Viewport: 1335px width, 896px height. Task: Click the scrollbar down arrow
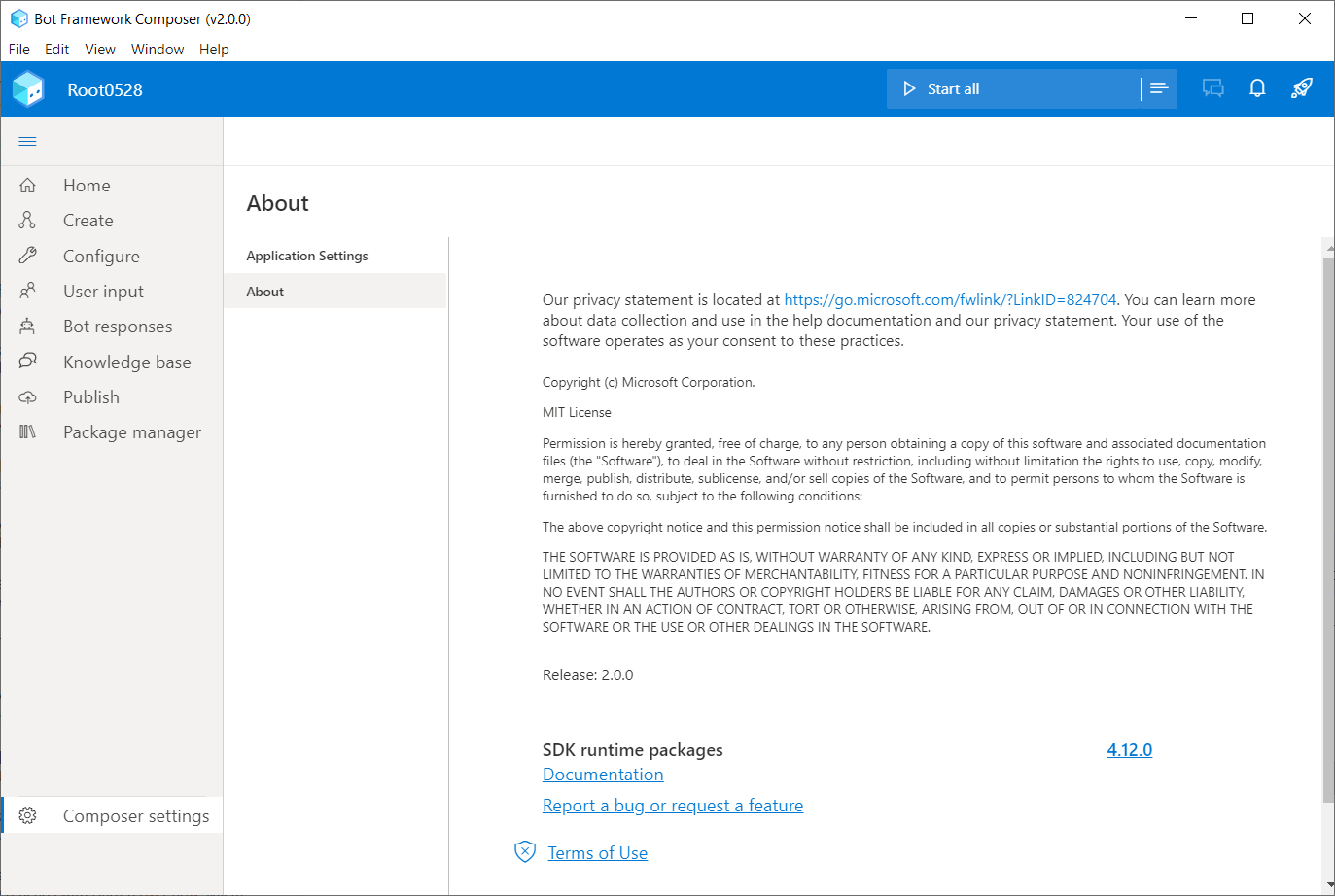1328,885
